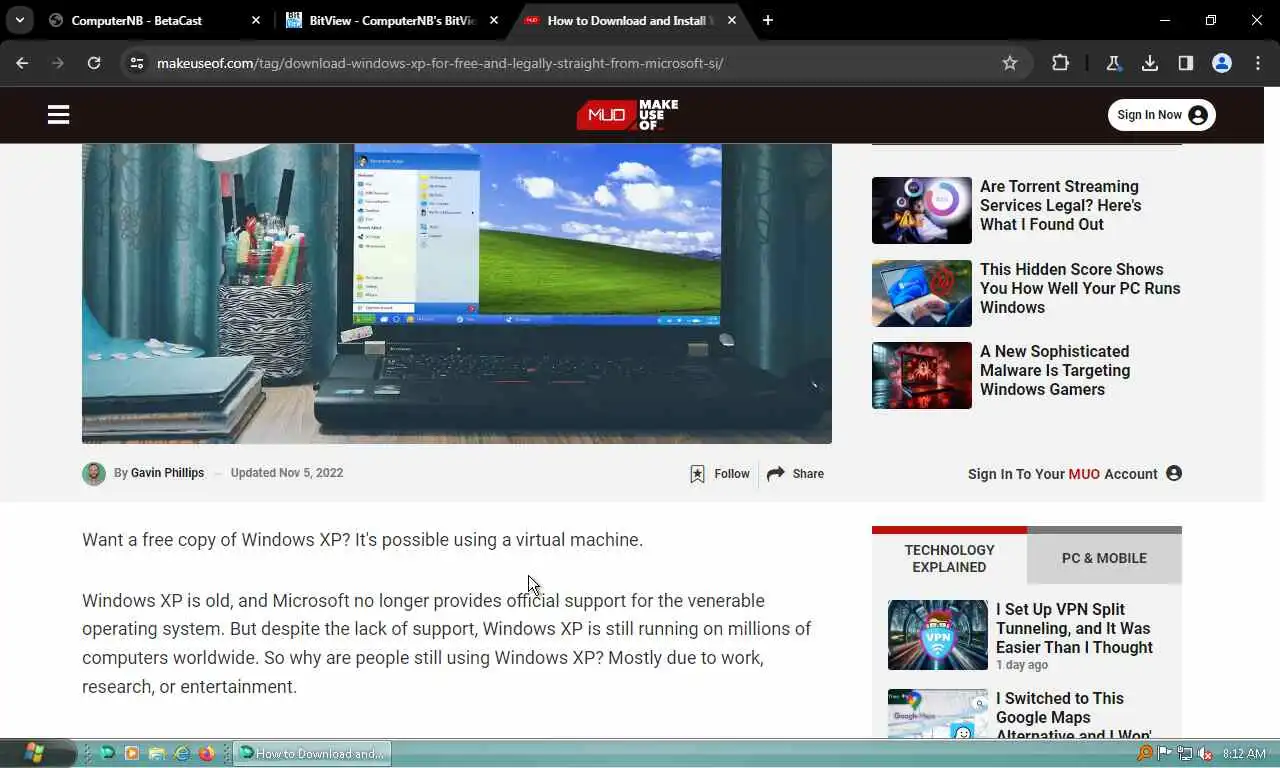
Task: Open I Set Up VPN Split Tunneling article
Action: point(1074,628)
